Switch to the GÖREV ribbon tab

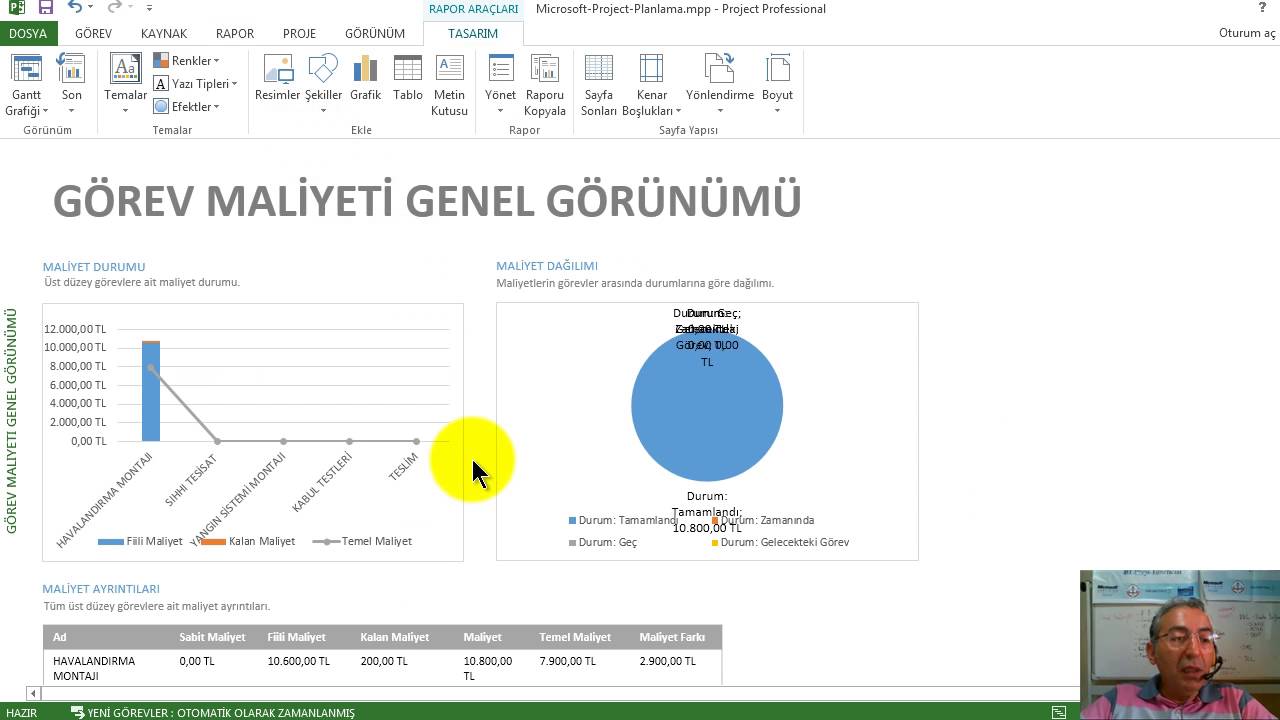click(93, 33)
